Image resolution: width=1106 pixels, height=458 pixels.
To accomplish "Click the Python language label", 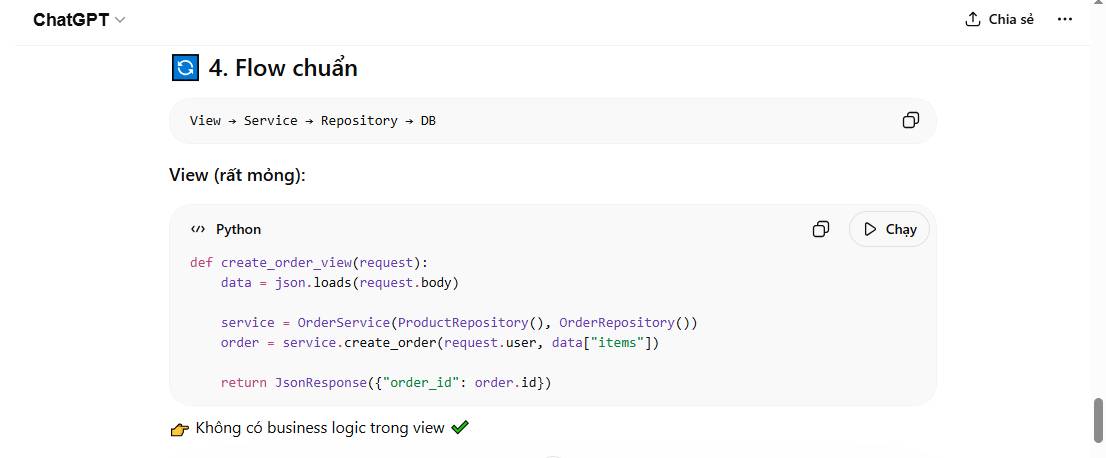I will tap(238, 229).
